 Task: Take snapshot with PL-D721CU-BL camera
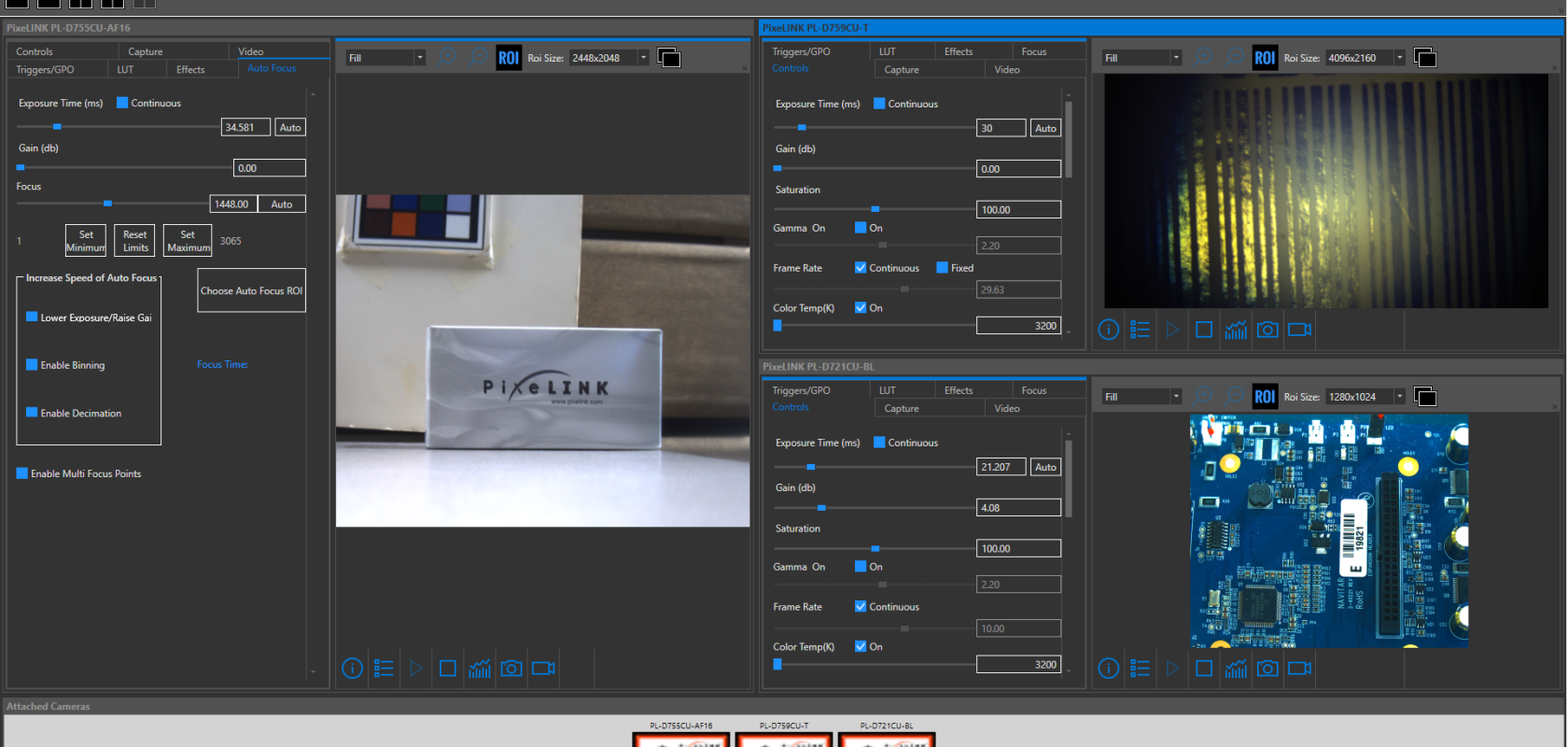pos(1267,669)
